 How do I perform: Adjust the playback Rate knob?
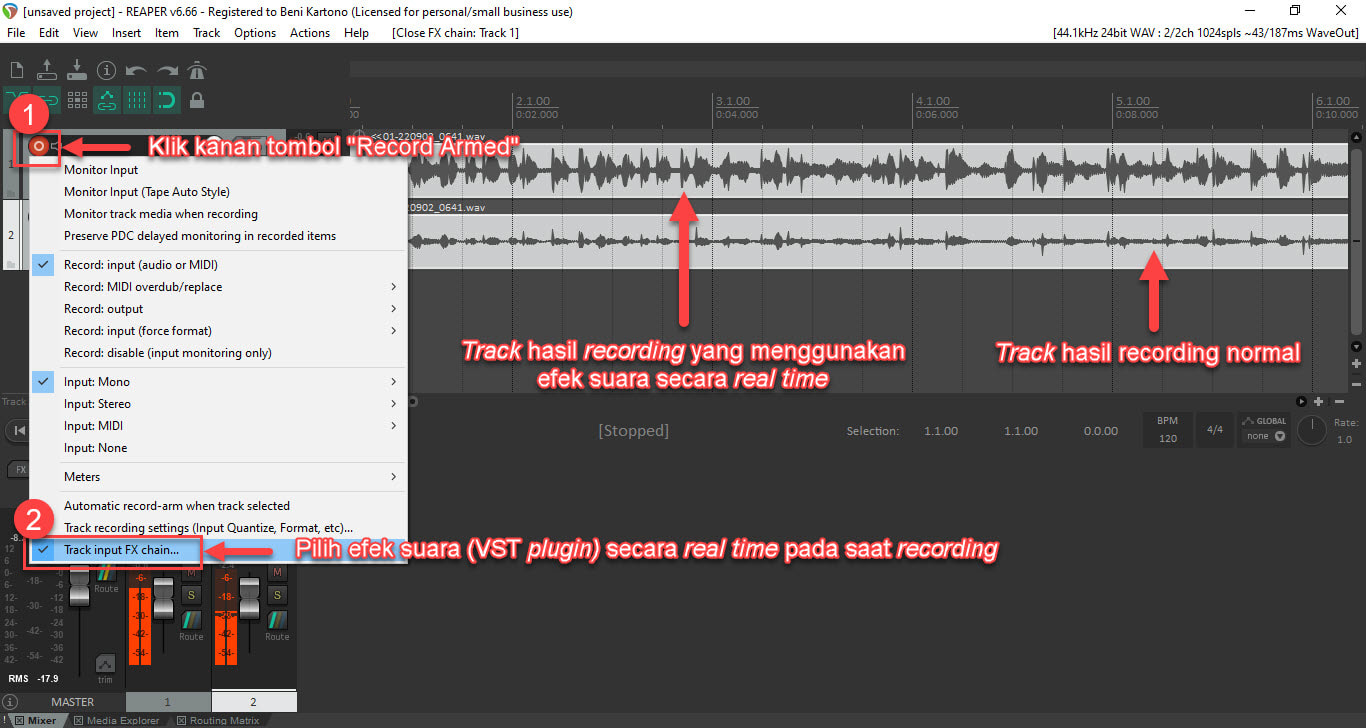click(x=1313, y=430)
